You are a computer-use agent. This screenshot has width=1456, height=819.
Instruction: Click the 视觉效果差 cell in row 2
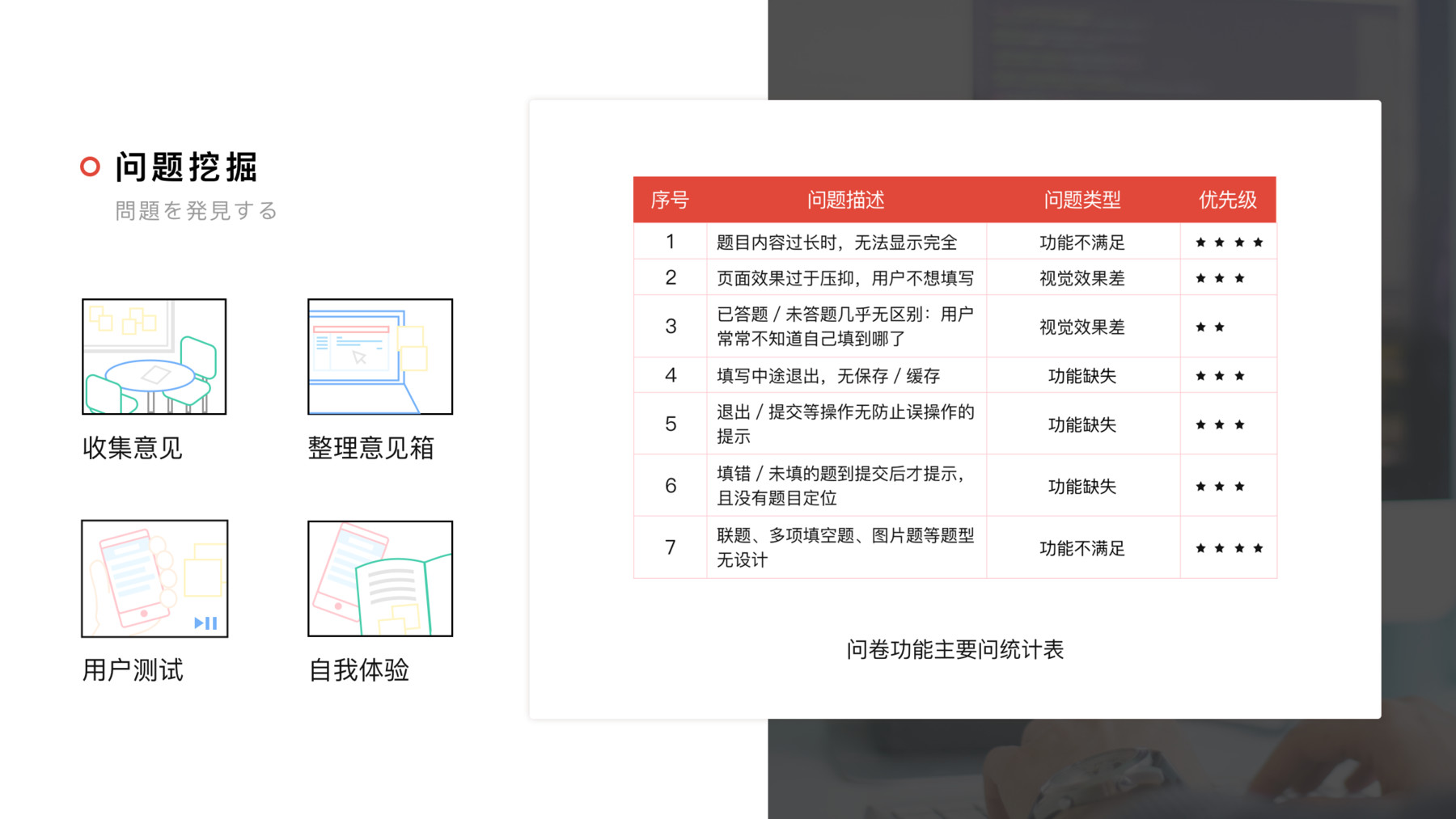pos(1082,279)
